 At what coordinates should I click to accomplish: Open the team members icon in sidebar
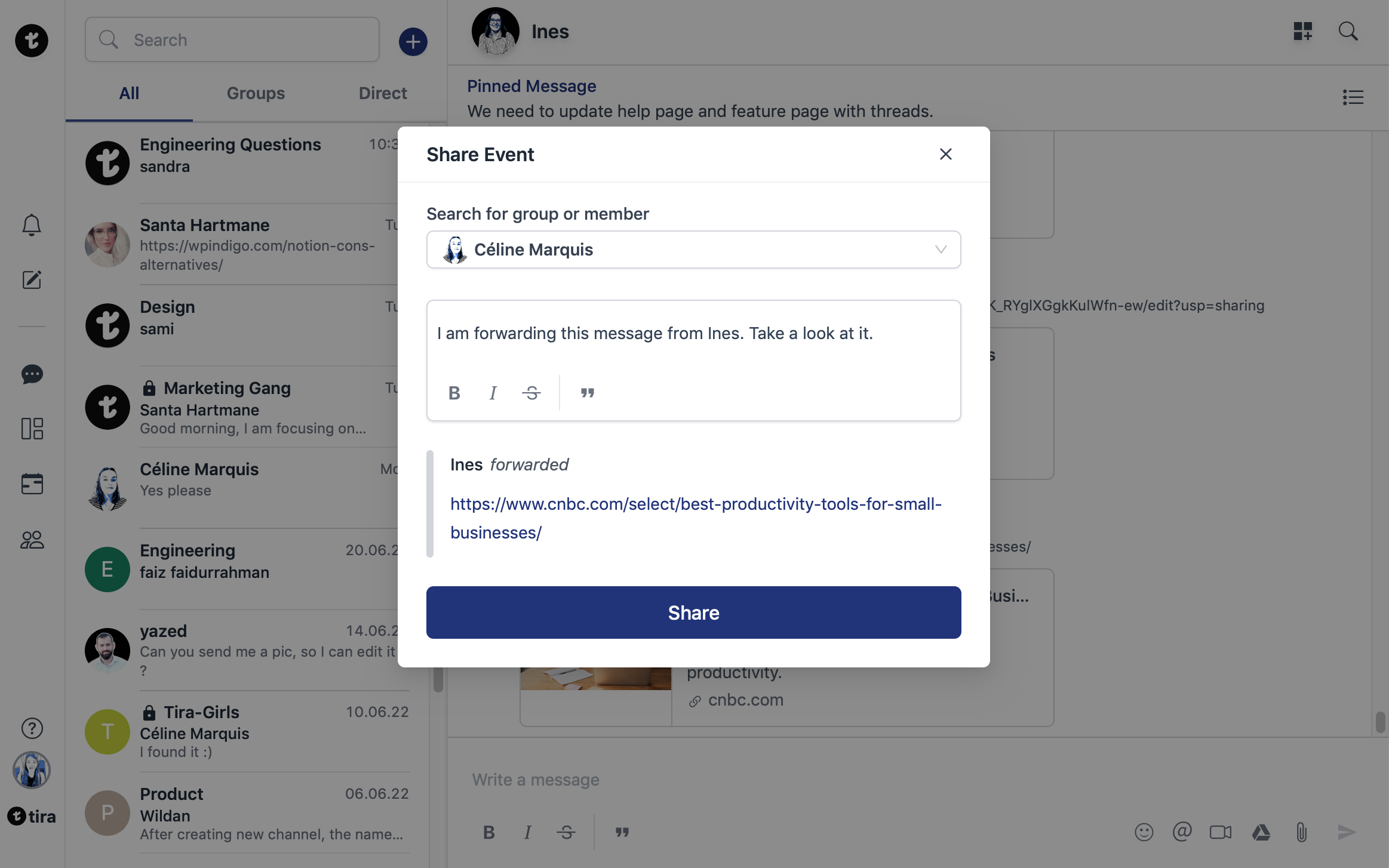(x=32, y=540)
